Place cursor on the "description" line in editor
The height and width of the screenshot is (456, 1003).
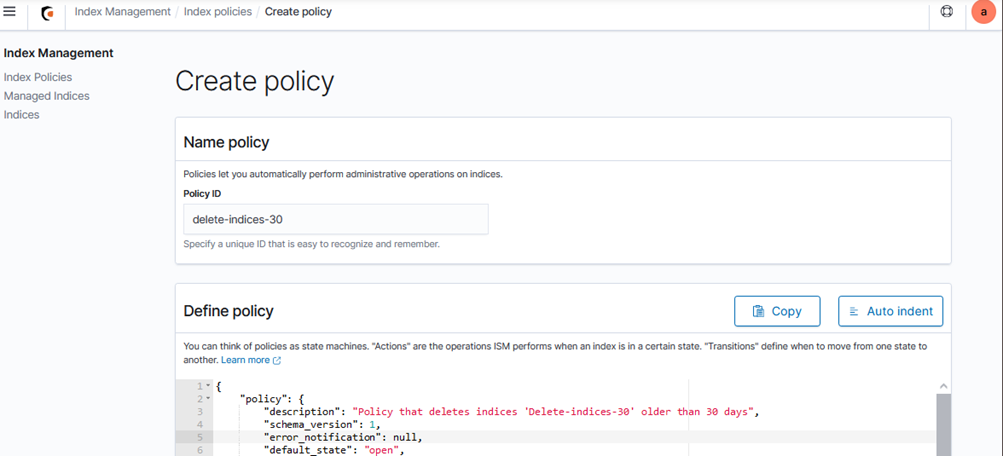[x=500, y=412]
